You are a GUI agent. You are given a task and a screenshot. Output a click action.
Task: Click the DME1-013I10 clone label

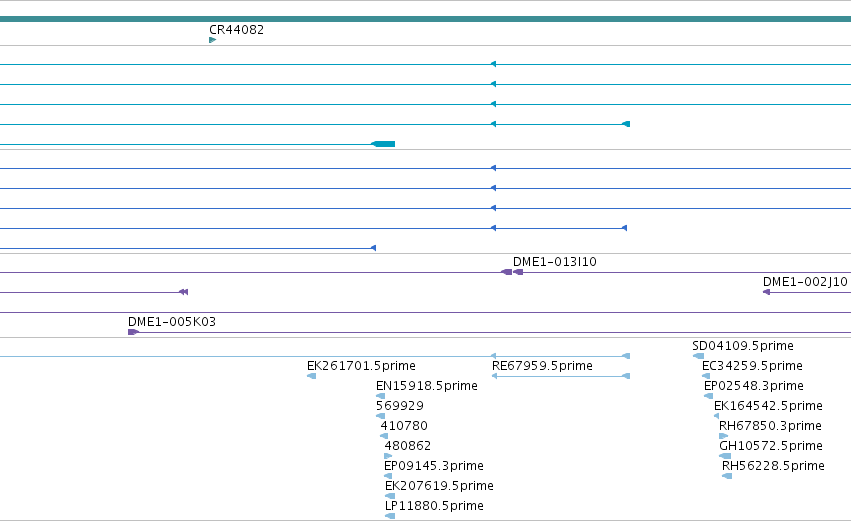click(x=555, y=262)
